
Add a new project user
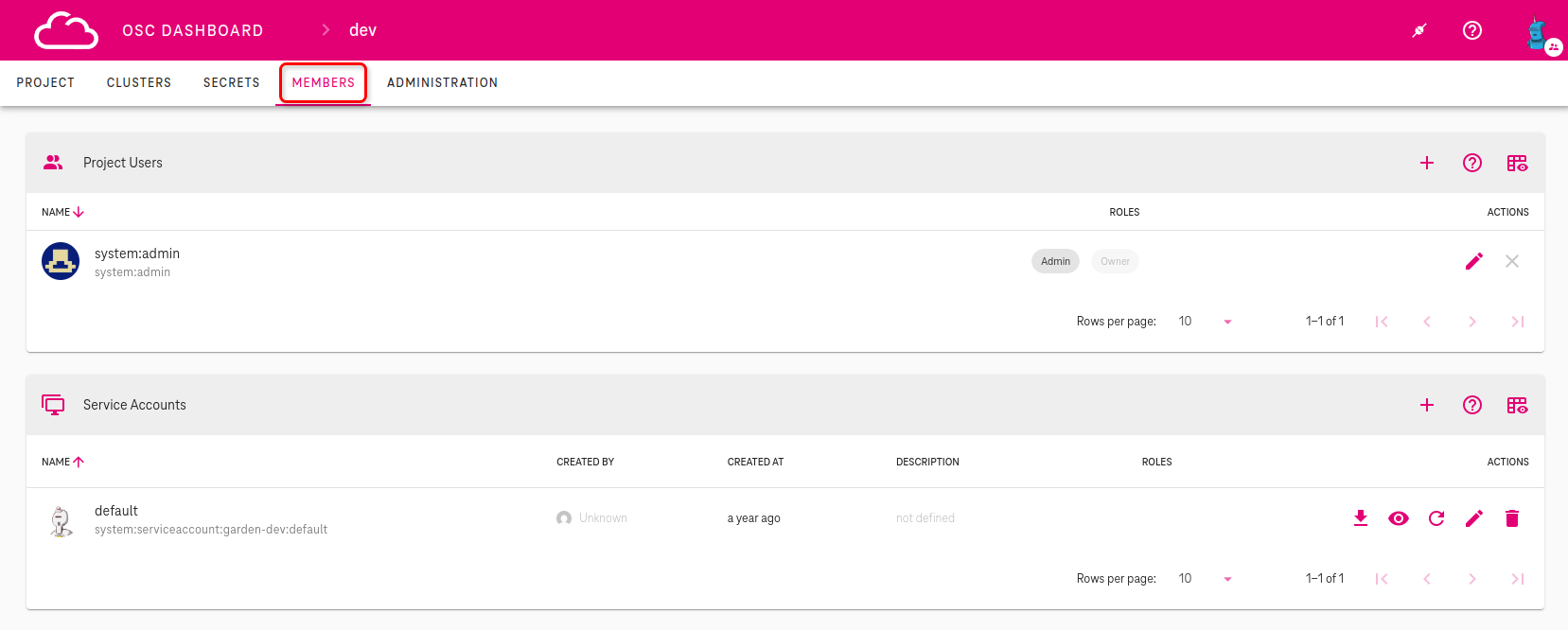(x=1427, y=163)
